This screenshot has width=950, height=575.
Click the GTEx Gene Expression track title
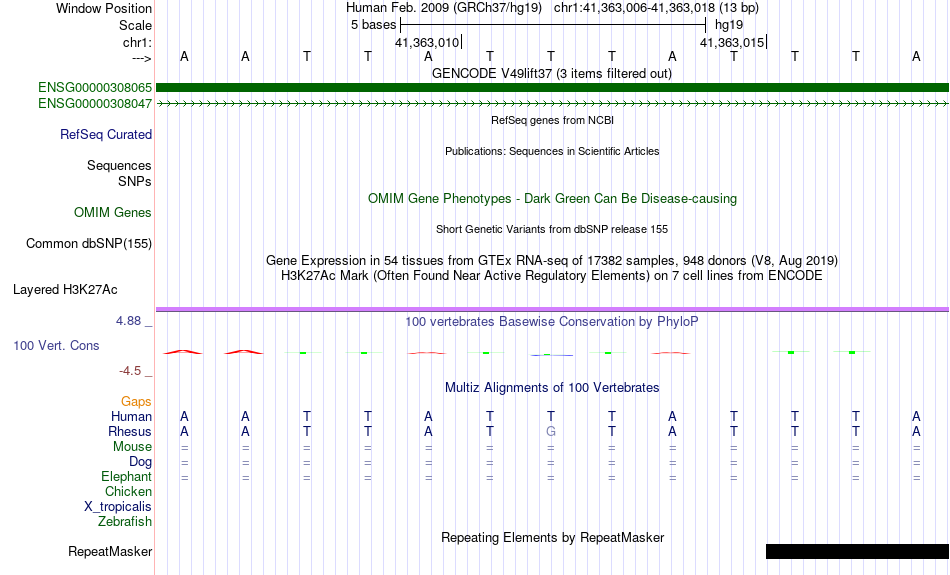click(x=552, y=261)
